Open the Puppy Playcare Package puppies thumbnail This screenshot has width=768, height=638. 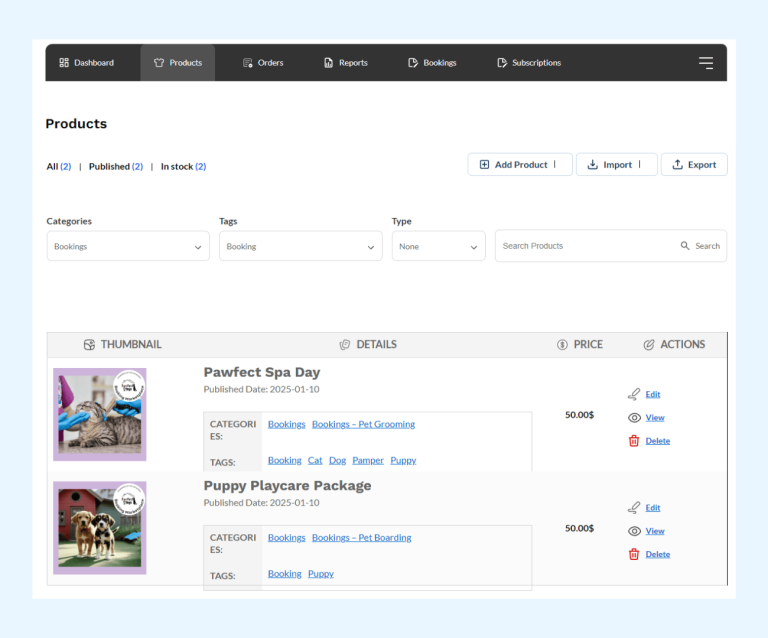pyautogui.click(x=100, y=528)
